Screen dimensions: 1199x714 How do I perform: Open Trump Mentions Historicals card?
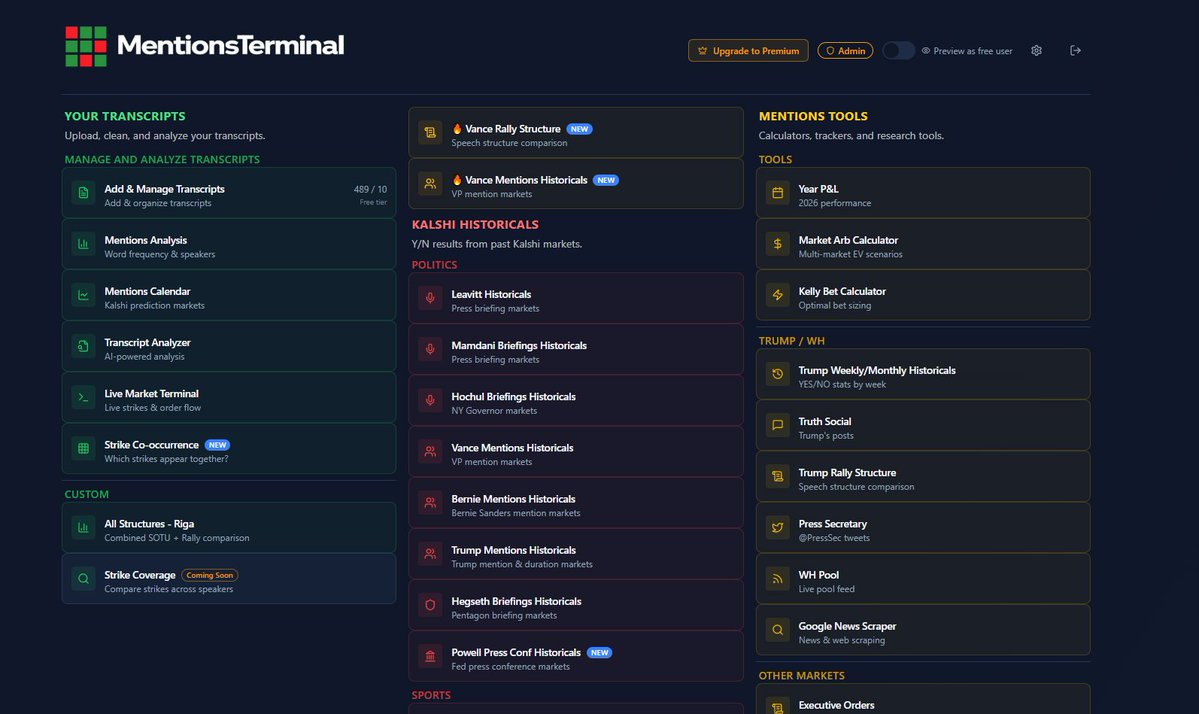(576, 554)
